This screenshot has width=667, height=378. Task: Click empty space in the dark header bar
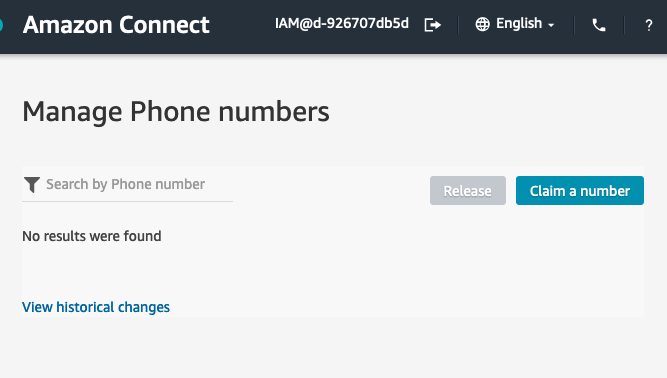pyautogui.click(x=242, y=43)
